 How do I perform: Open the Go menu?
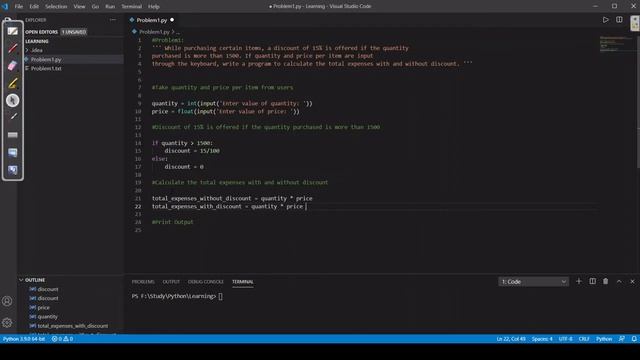[95, 7]
